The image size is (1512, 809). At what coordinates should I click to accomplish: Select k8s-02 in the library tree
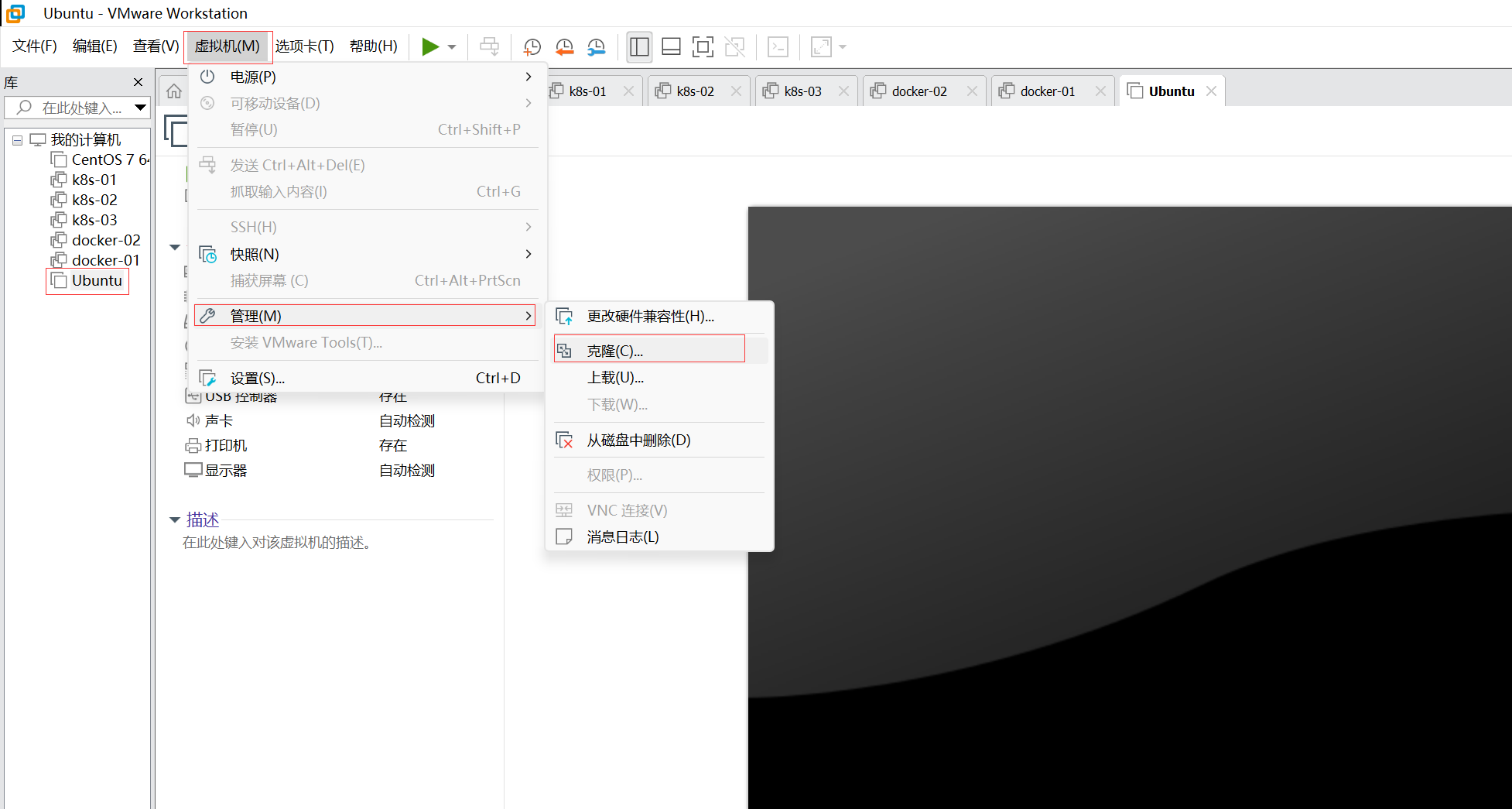pyautogui.click(x=84, y=200)
